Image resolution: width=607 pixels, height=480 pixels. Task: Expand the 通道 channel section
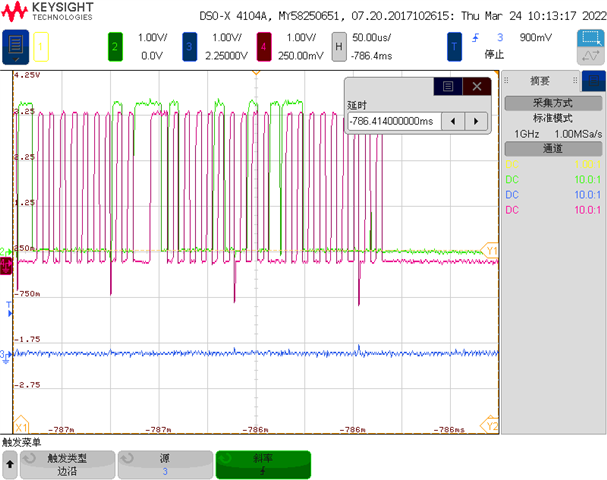coord(553,149)
